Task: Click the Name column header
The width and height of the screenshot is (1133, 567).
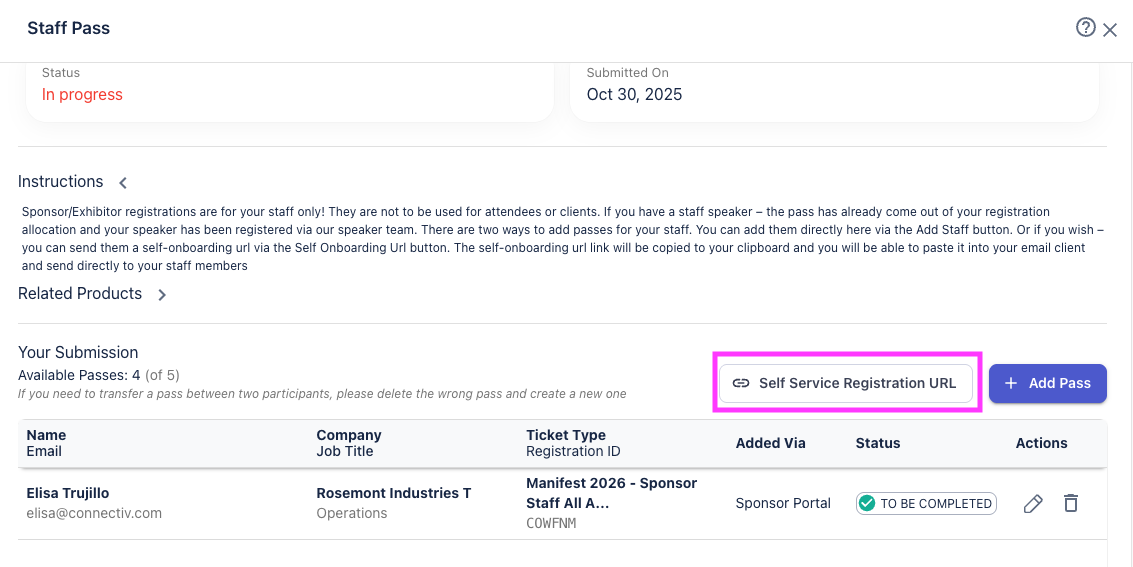Action: click(46, 435)
